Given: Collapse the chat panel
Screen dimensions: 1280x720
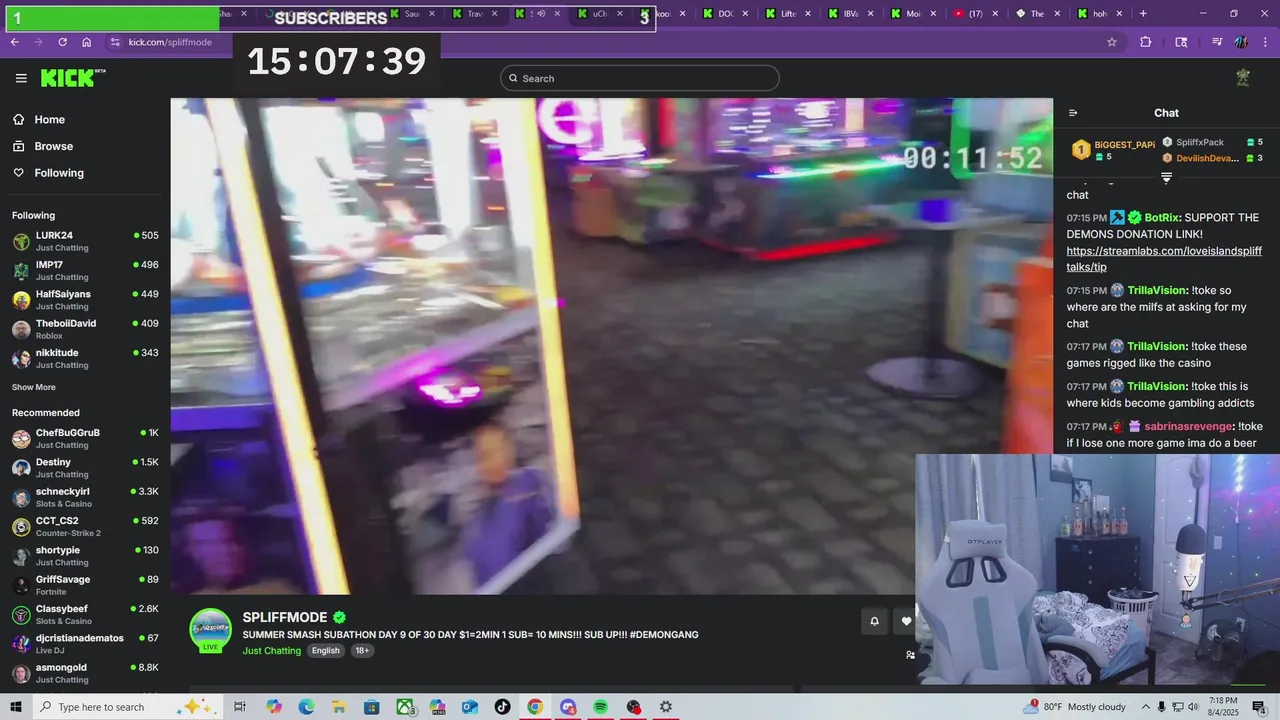Looking at the screenshot, I should (1073, 113).
